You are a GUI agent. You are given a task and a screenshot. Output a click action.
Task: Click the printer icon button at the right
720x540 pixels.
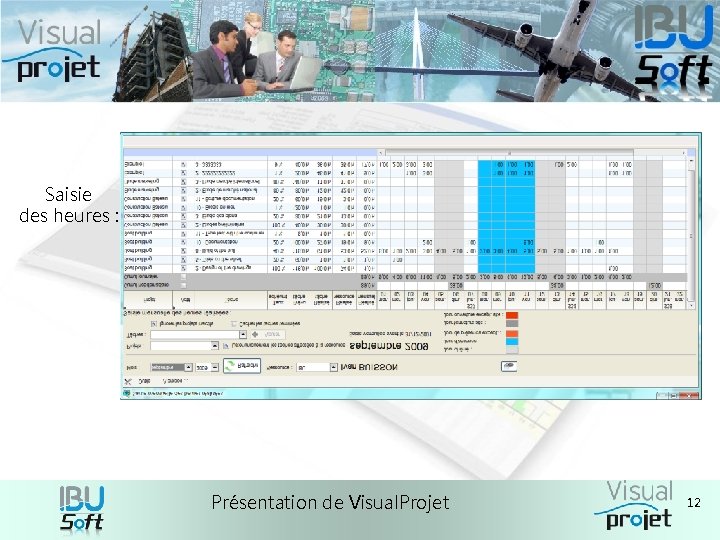pyautogui.click(x=509, y=366)
